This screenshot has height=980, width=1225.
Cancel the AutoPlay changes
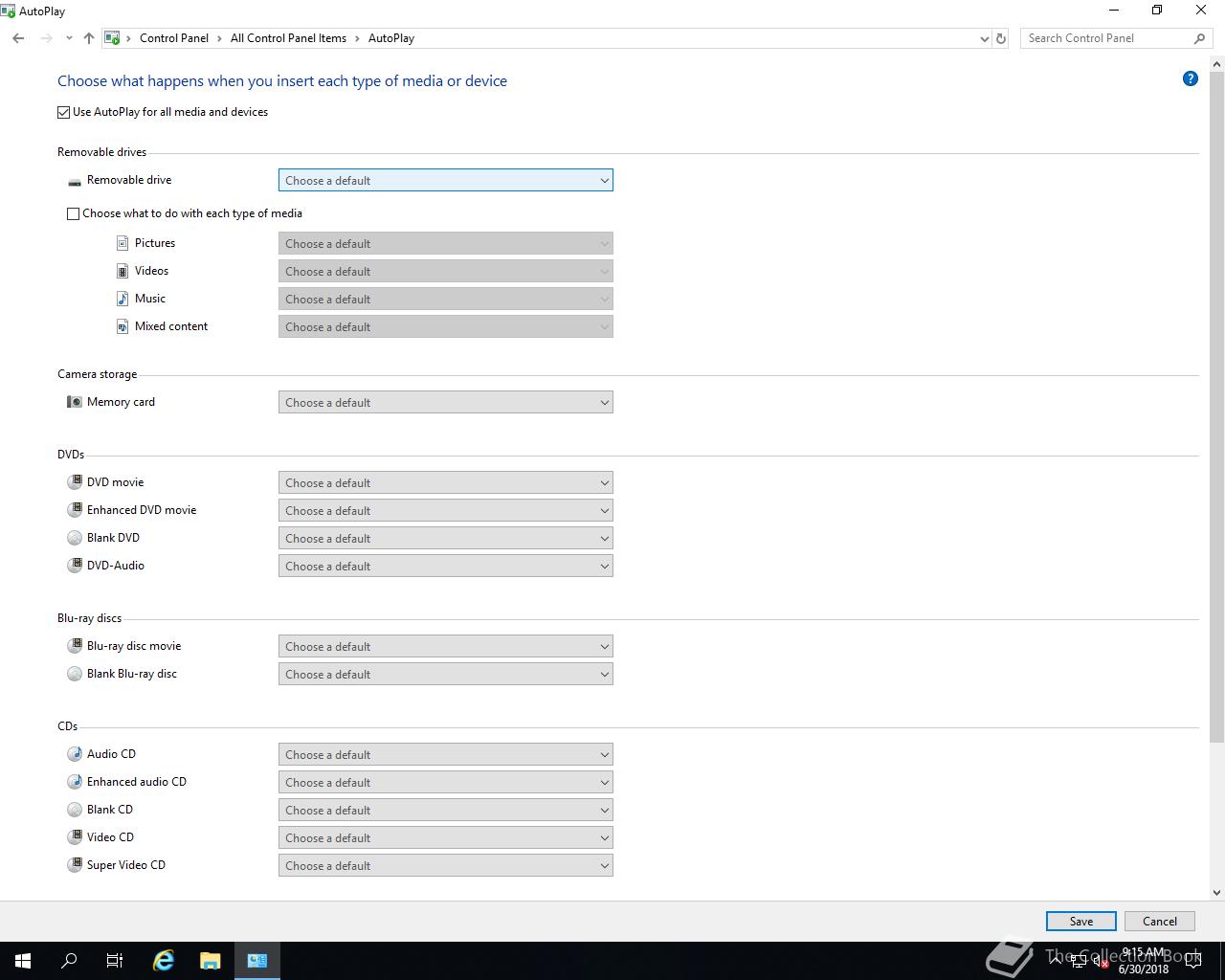pos(1160,921)
